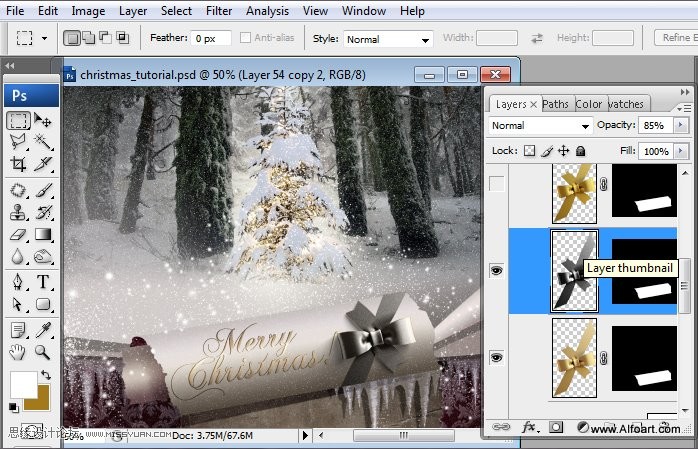
Task: Click the gold background color swatch
Action: (41, 402)
